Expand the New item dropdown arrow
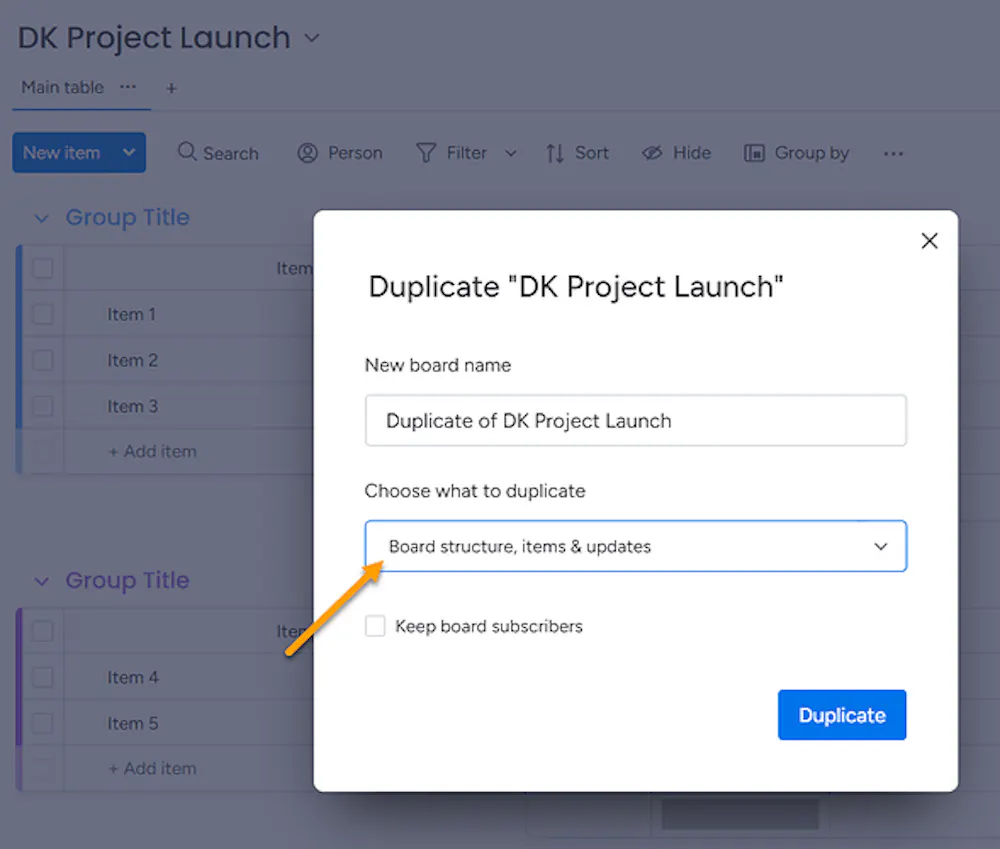Viewport: 1000px width, 849px height. click(129, 152)
